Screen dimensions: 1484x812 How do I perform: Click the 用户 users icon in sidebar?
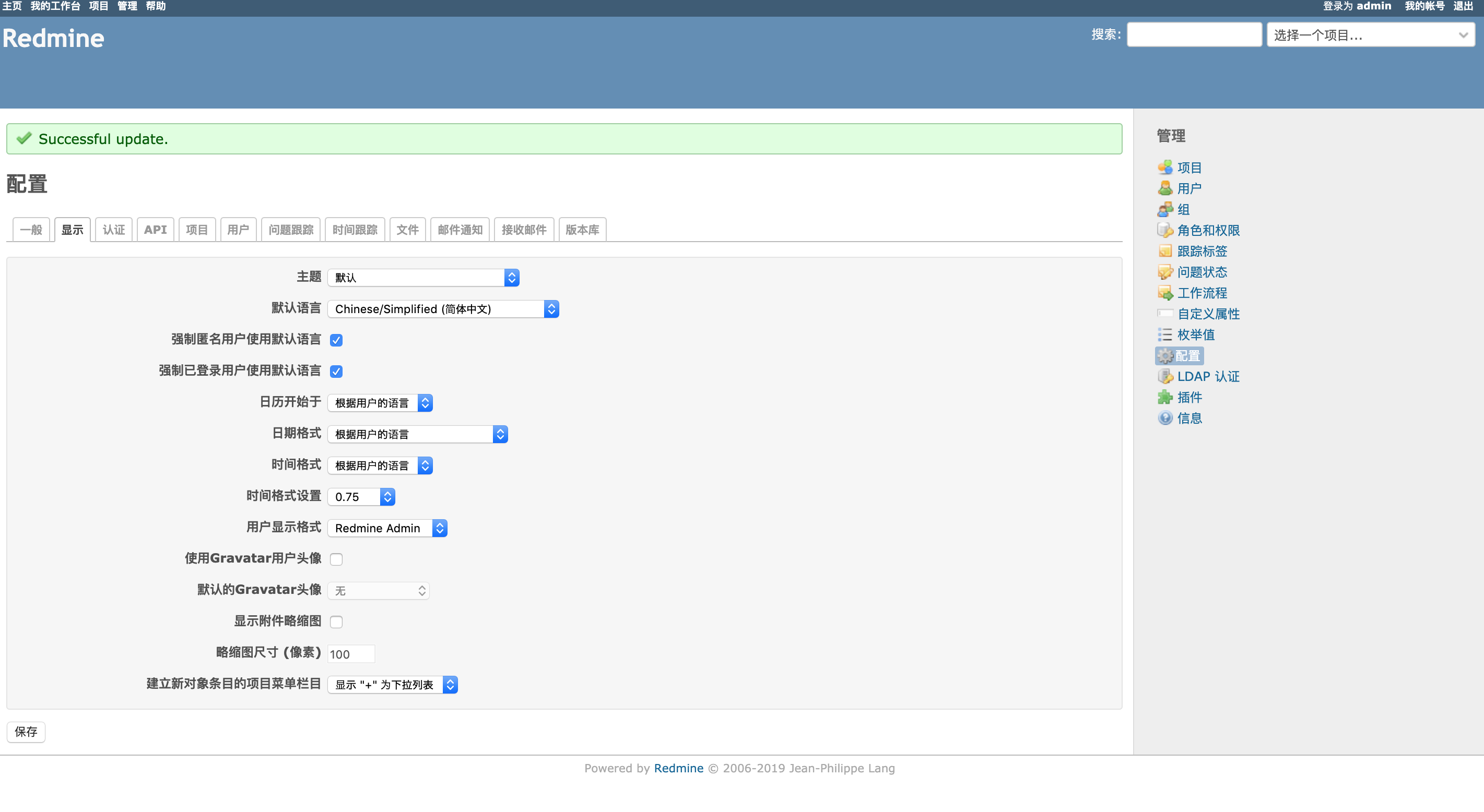point(1164,188)
